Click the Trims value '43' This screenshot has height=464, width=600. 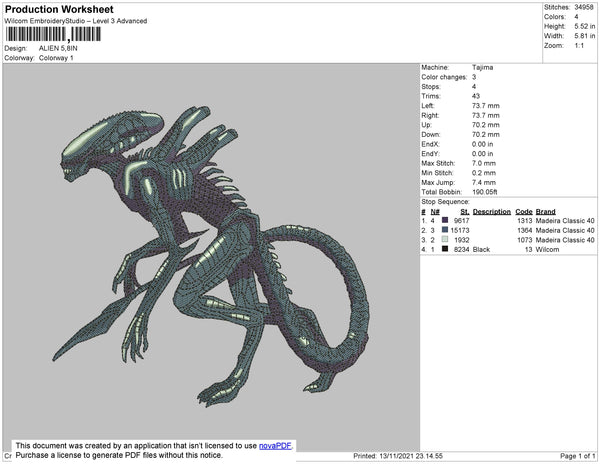point(476,96)
